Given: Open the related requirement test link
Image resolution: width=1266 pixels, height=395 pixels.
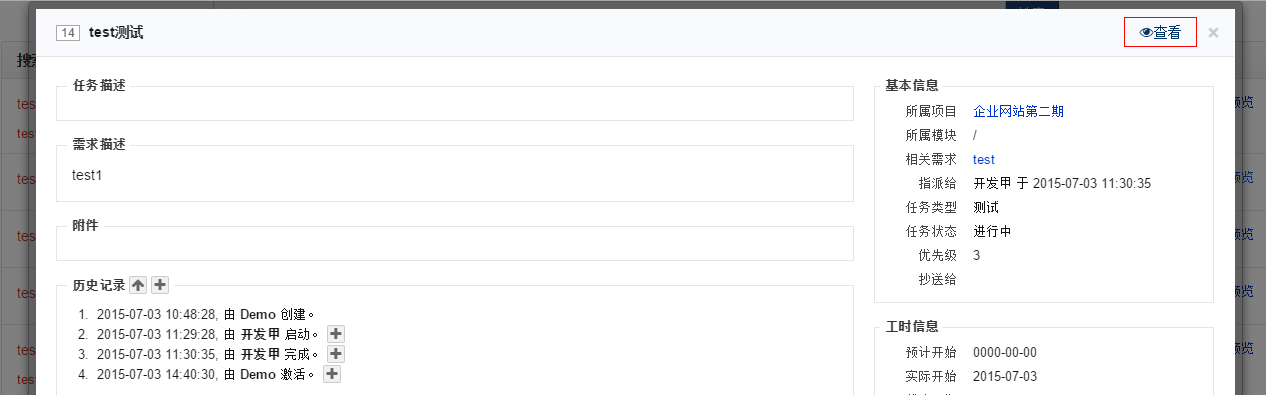Looking at the screenshot, I should tap(984, 159).
